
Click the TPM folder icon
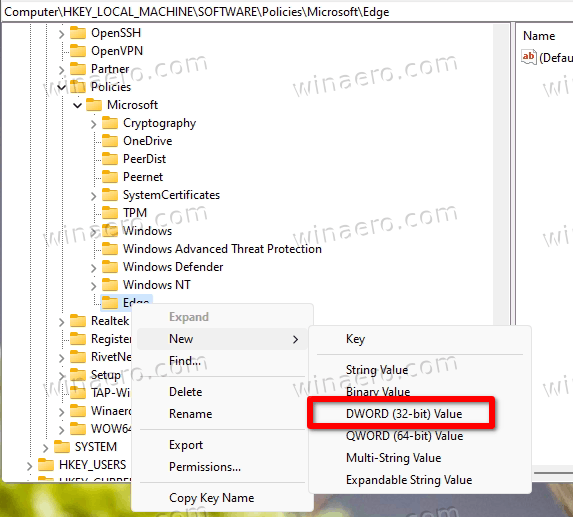[110, 213]
